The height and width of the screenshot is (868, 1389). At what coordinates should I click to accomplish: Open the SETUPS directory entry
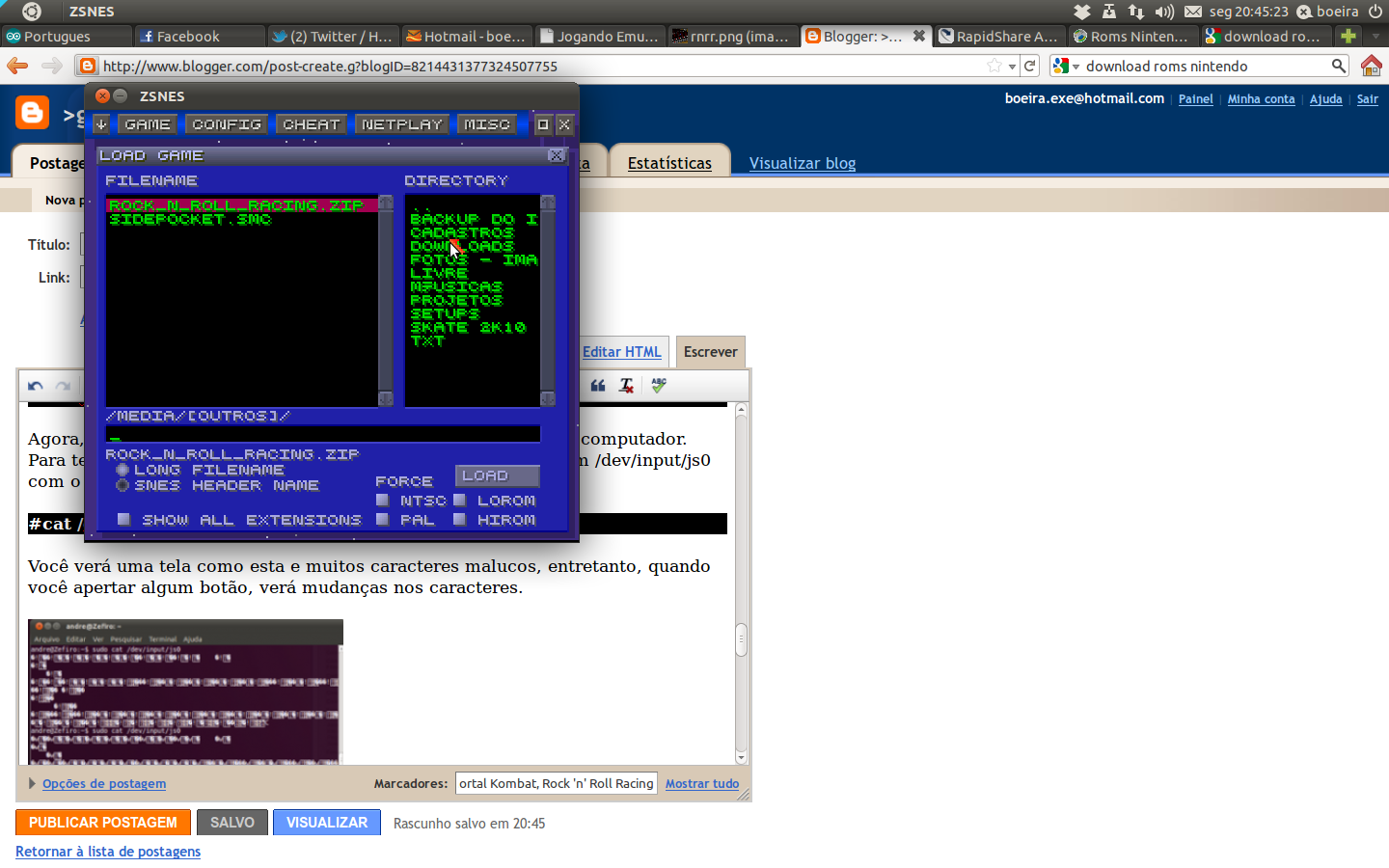pos(445,313)
